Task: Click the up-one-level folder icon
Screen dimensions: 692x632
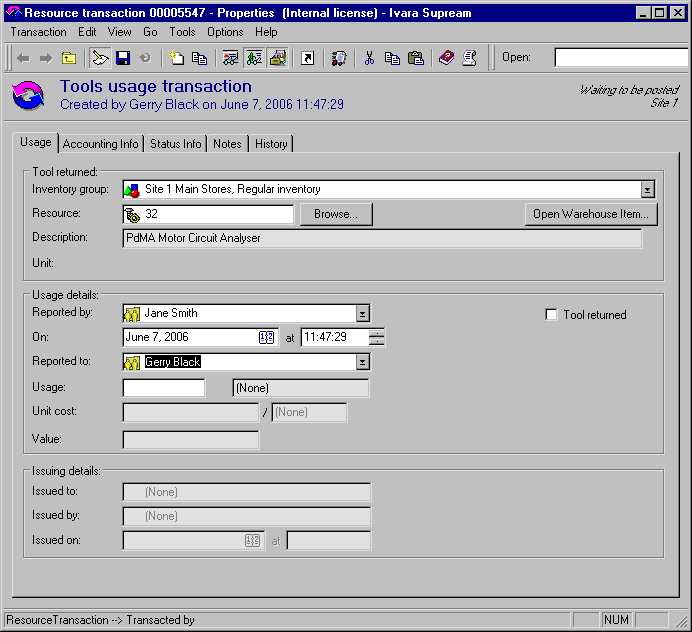Action: point(69,58)
